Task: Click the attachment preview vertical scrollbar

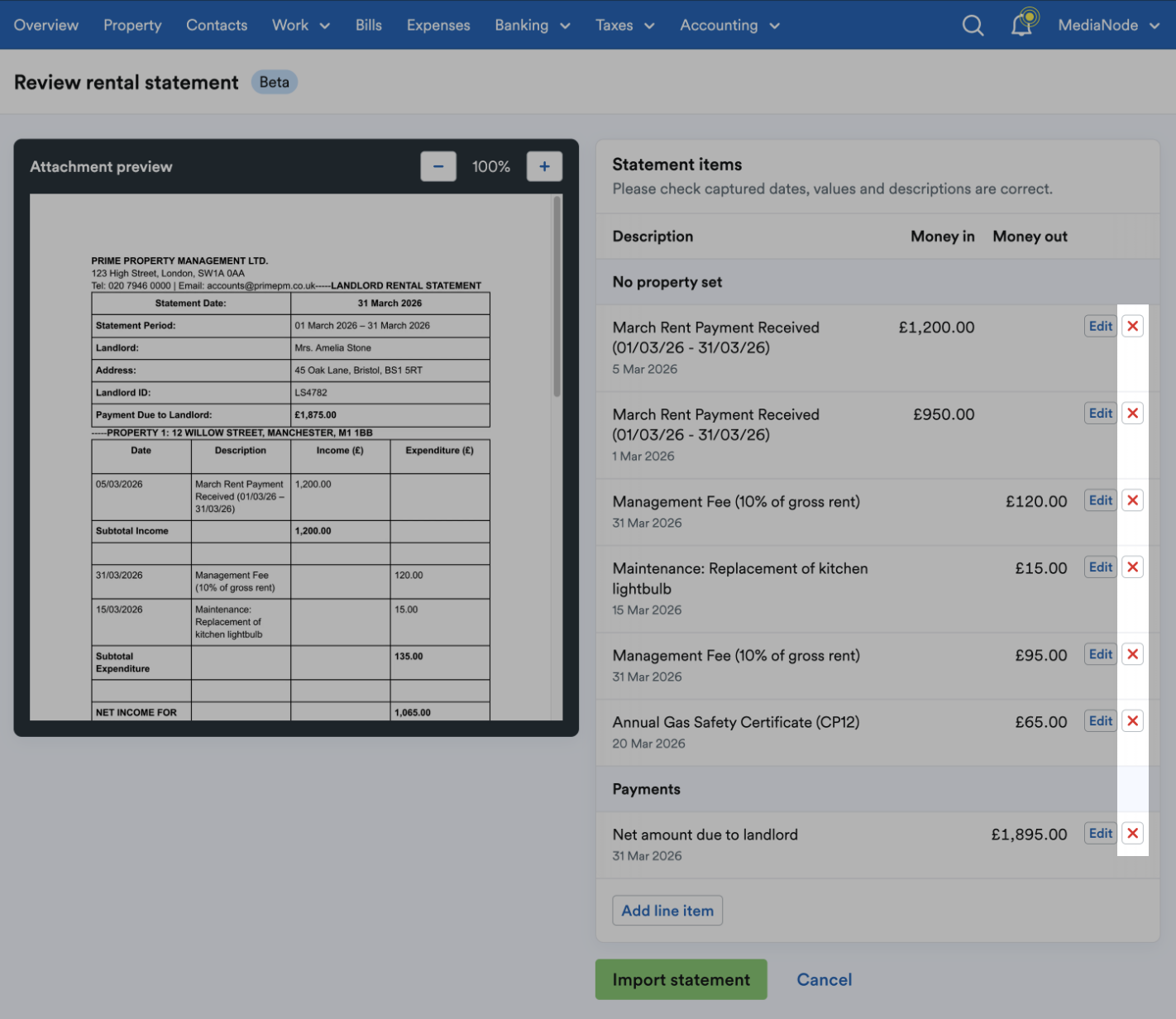Action: point(557,296)
